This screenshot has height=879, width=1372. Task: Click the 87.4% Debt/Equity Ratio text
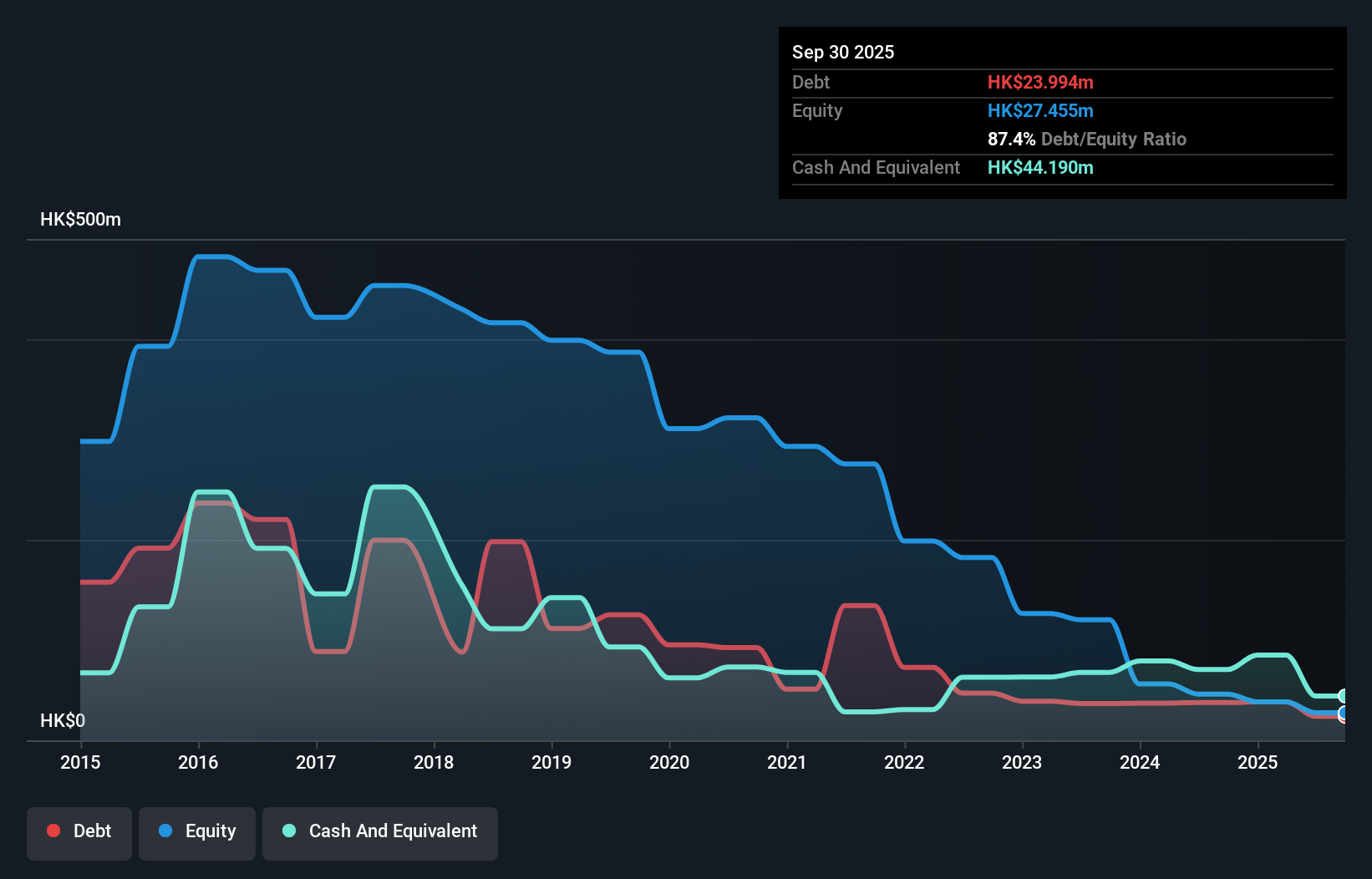coord(1086,139)
